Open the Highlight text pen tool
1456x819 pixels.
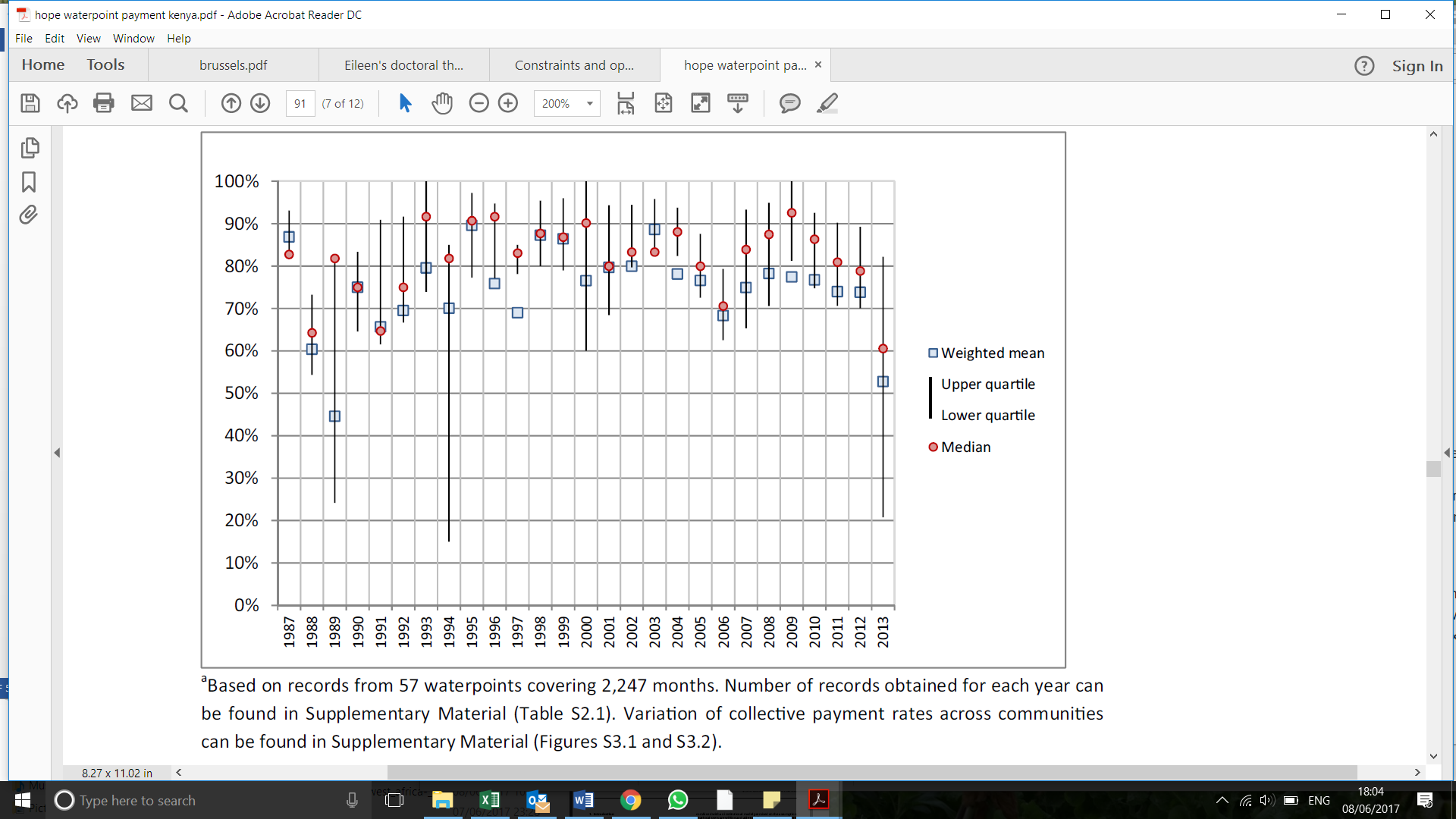click(827, 103)
